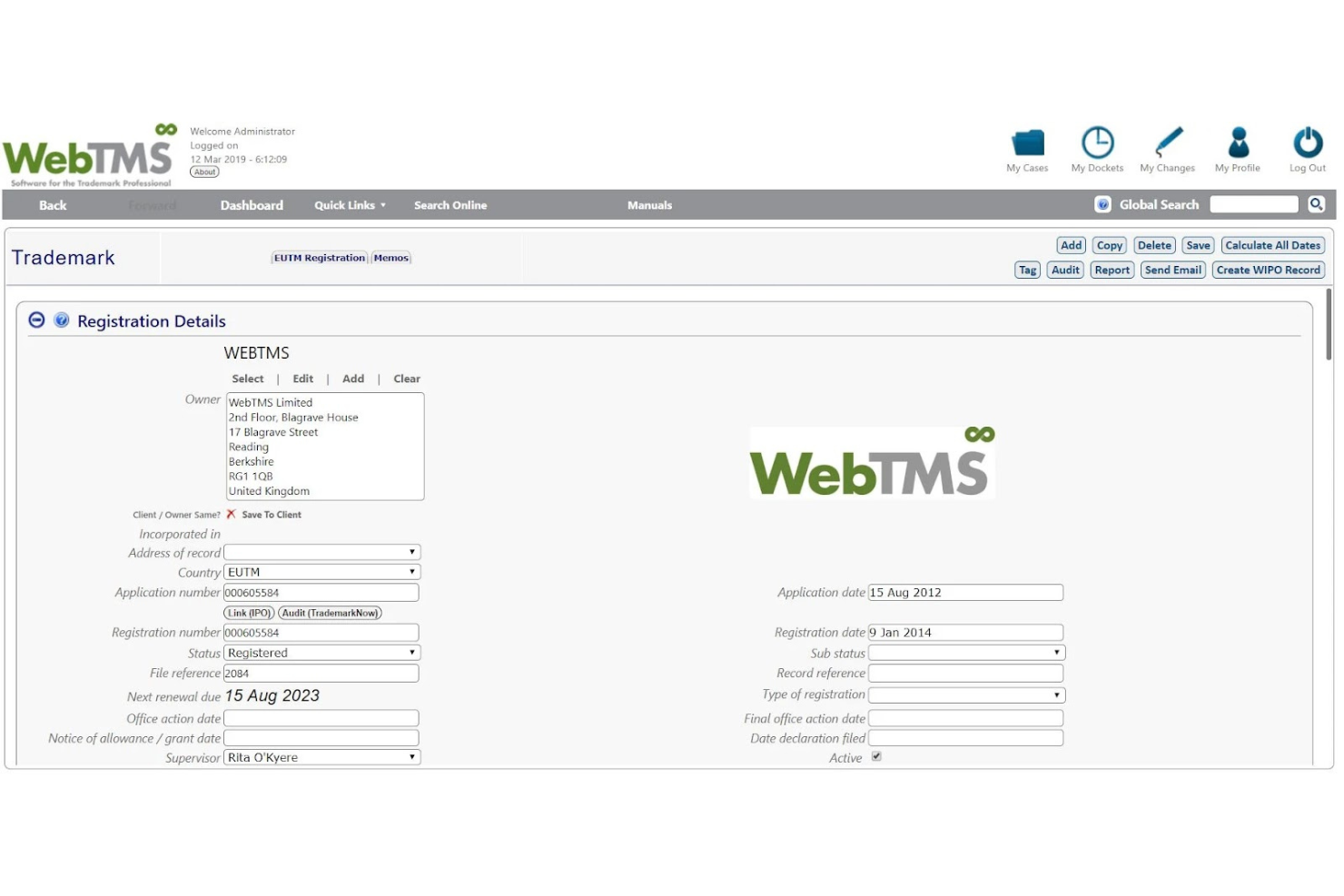Click the Tag button
This screenshot has height=896, width=1344.
1027,270
